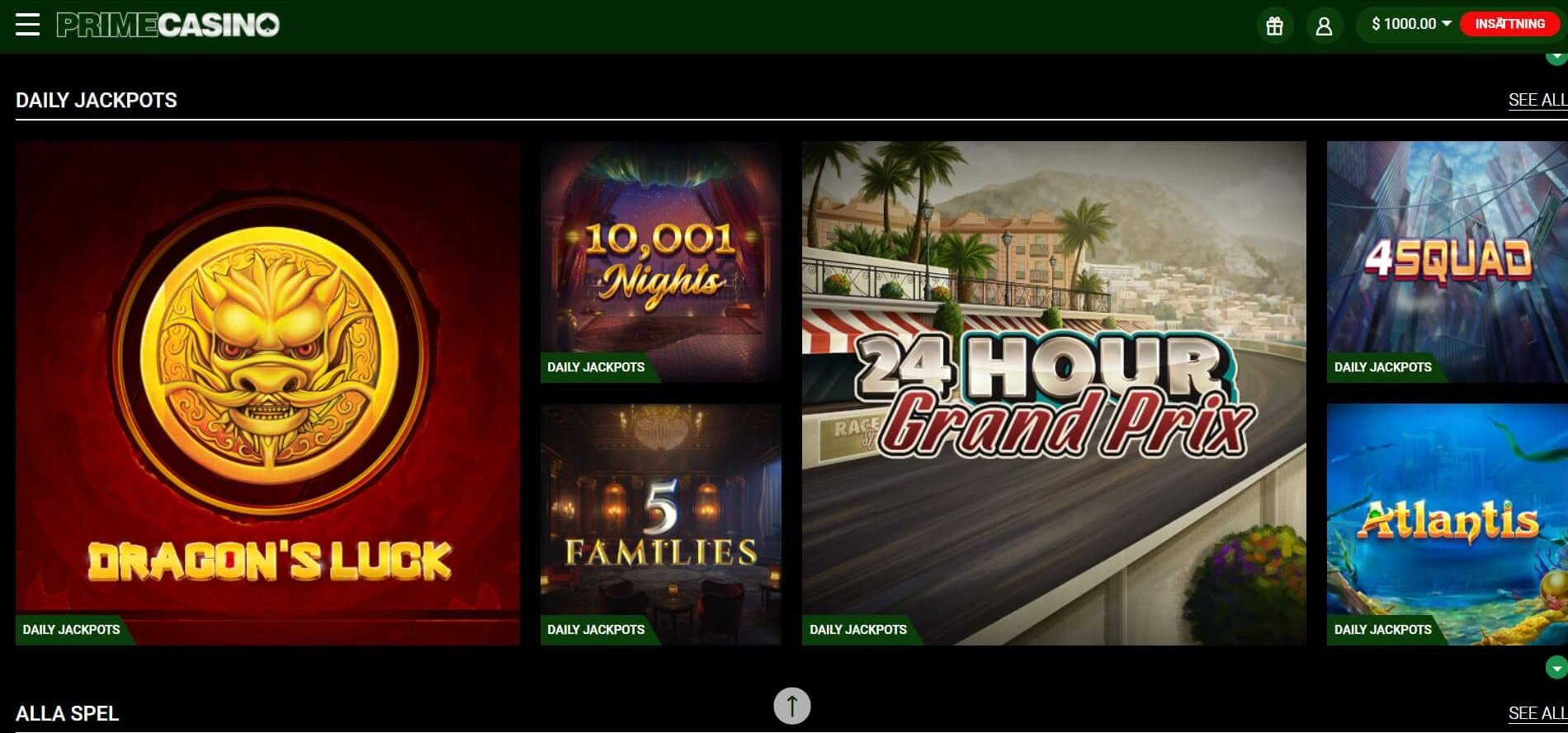
Task: Expand the $1000.00 balance dropdown
Action: [1411, 24]
